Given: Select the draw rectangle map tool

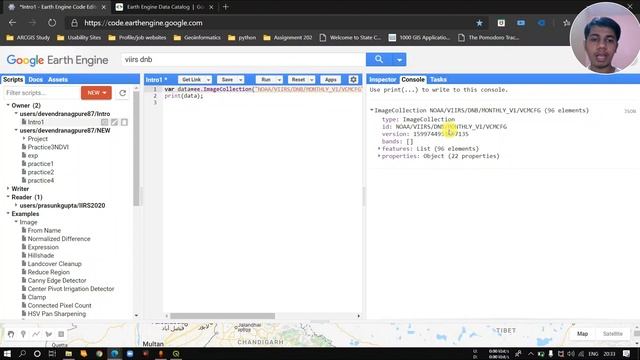Looking at the screenshot, I should tap(61, 334).
